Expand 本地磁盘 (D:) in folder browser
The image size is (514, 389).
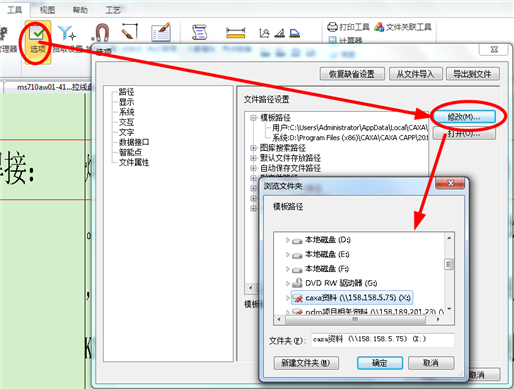point(287,240)
